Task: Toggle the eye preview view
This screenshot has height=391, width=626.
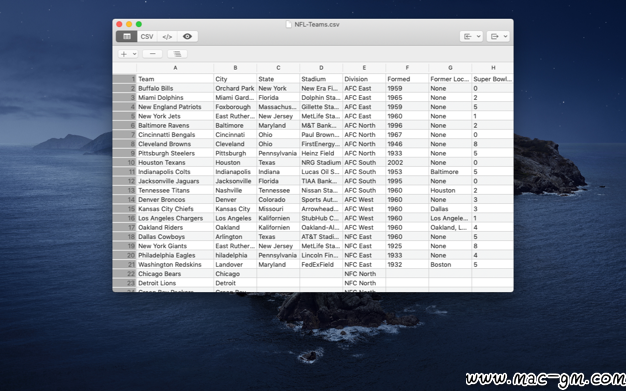Action: 187,36
